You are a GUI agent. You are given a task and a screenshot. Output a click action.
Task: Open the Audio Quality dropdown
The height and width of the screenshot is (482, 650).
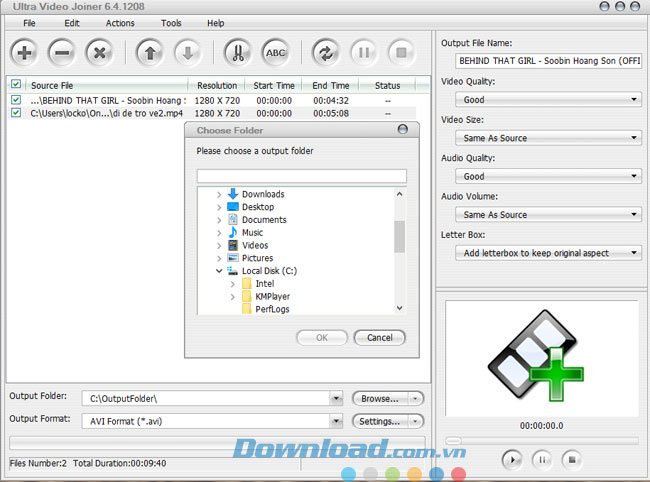tap(633, 176)
